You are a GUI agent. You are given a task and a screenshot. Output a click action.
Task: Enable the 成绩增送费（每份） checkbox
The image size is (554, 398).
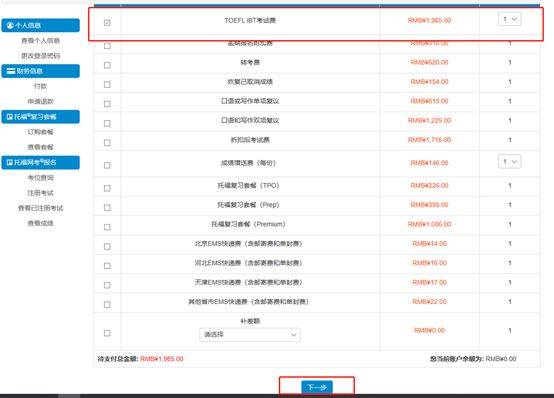click(x=107, y=165)
